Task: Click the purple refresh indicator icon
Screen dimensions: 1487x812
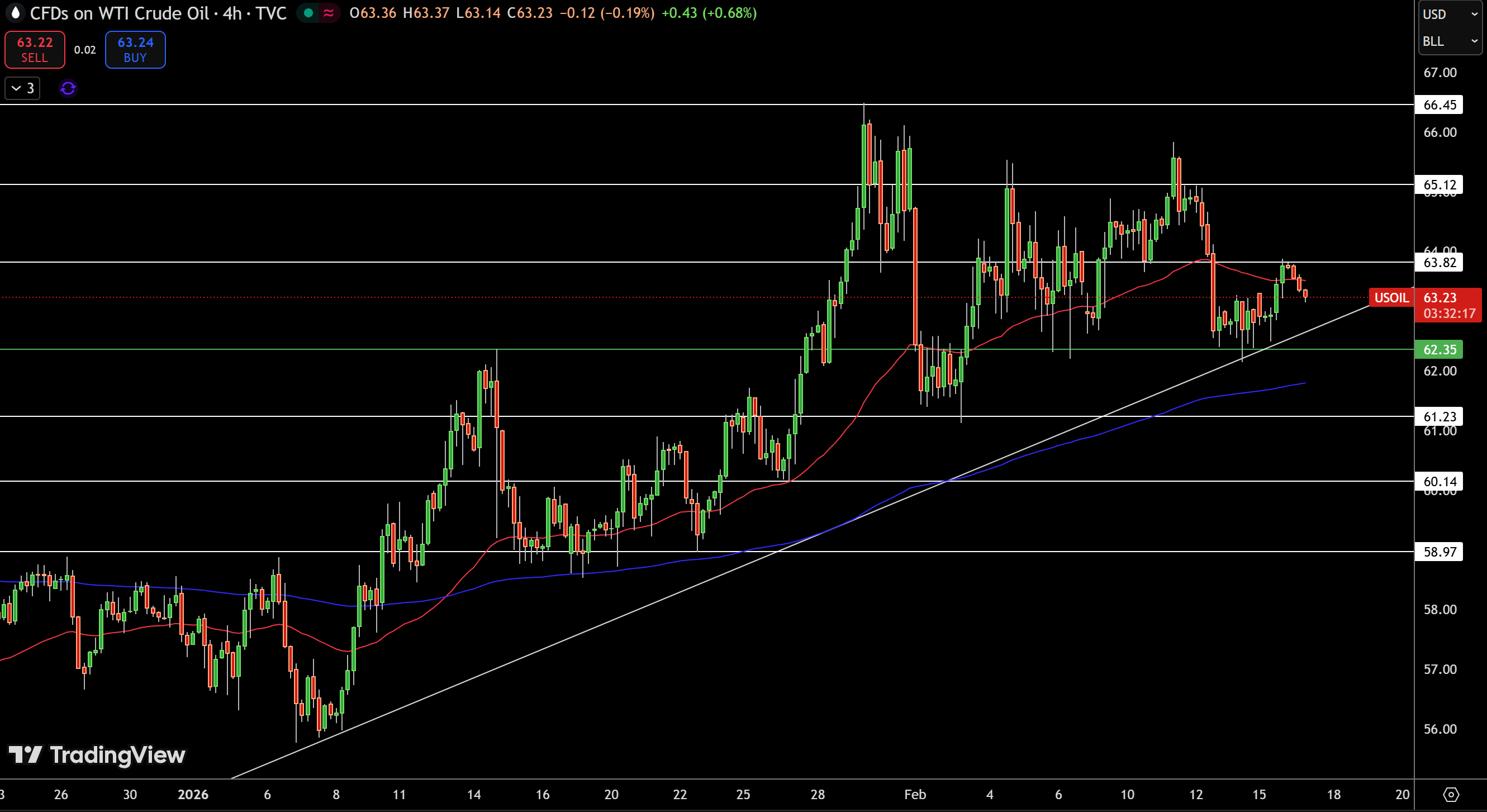Action: [68, 88]
